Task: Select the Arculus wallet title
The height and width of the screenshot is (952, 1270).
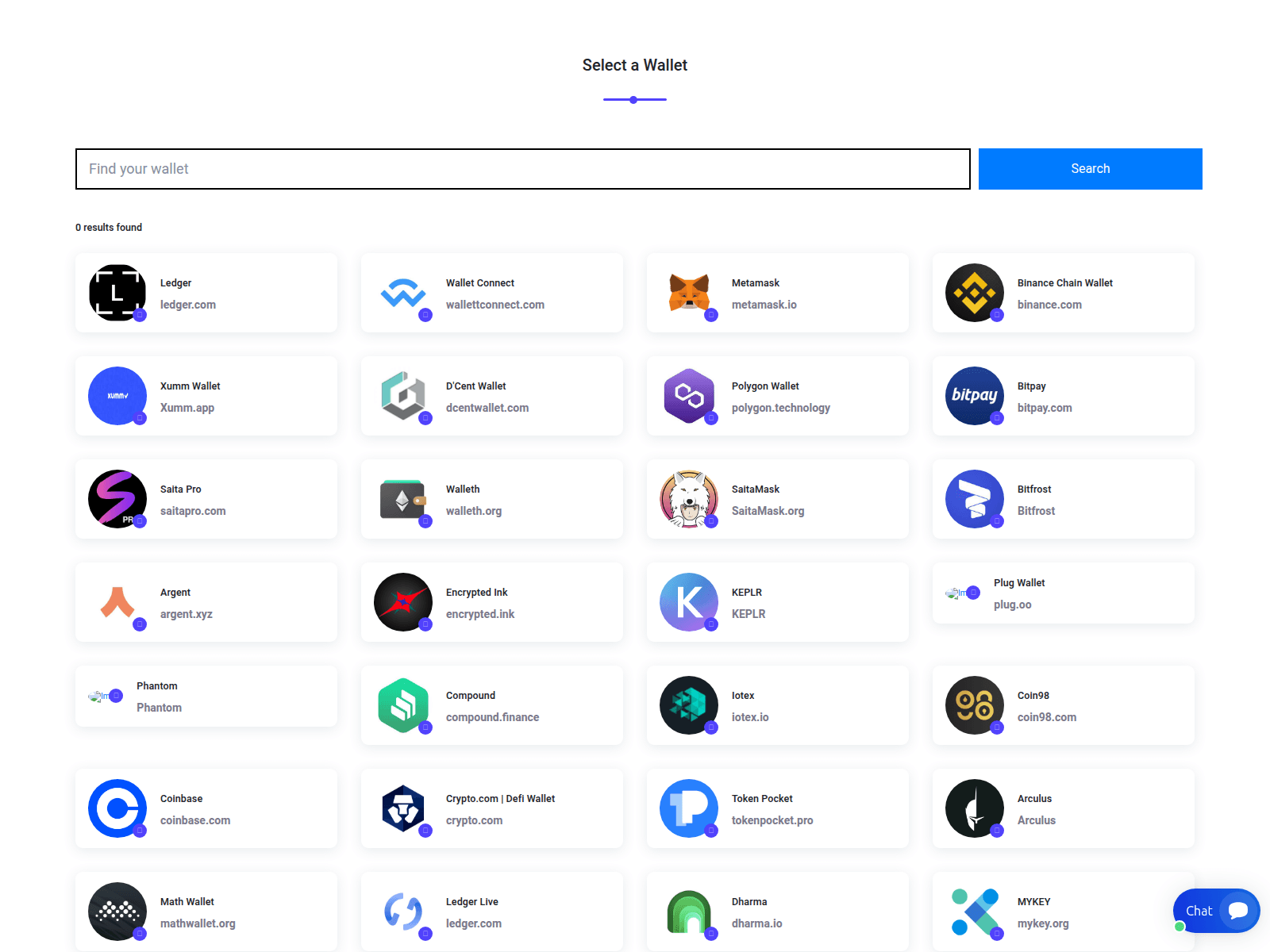Action: click(1034, 799)
